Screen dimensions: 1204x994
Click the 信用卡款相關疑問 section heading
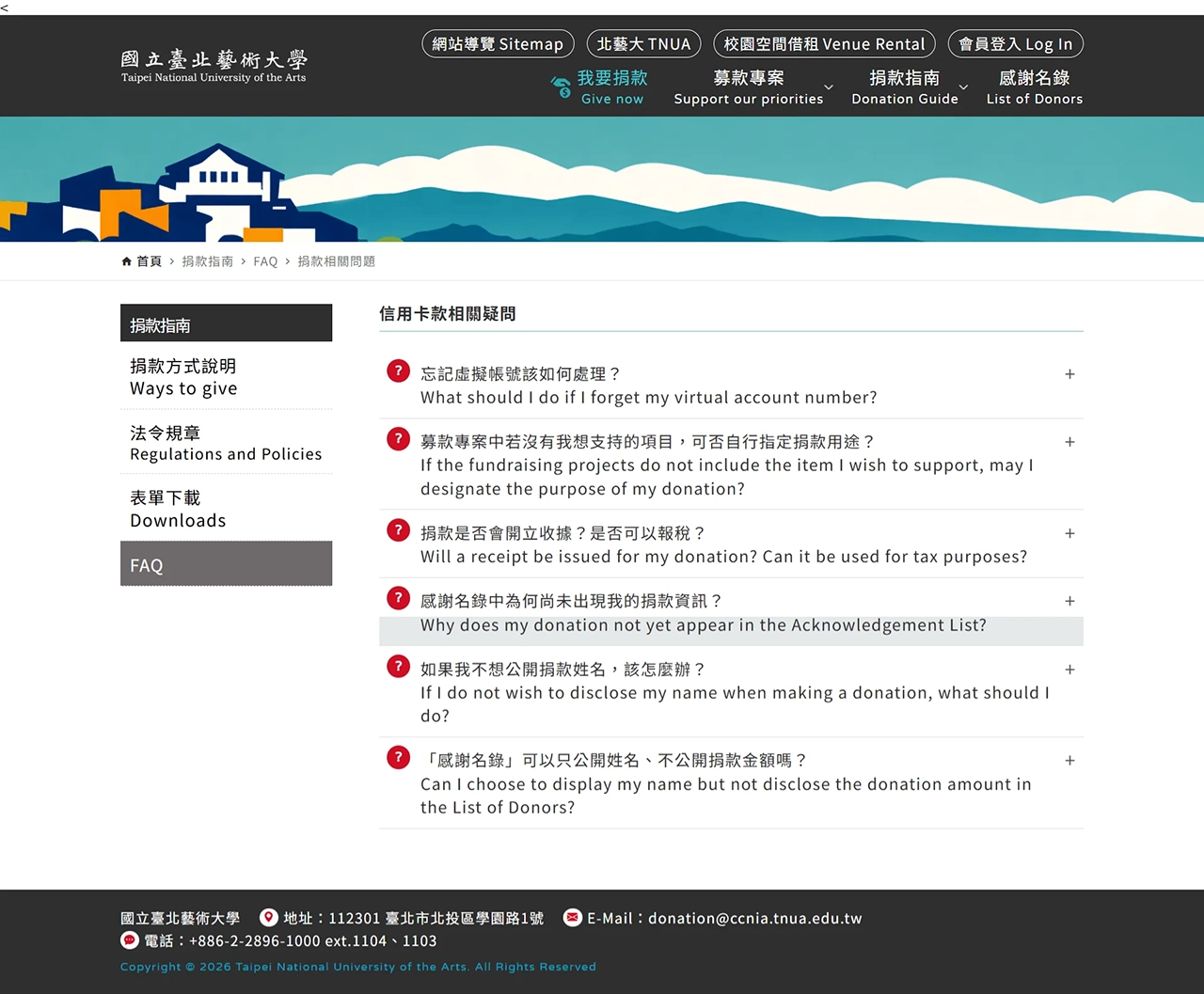[x=448, y=314]
